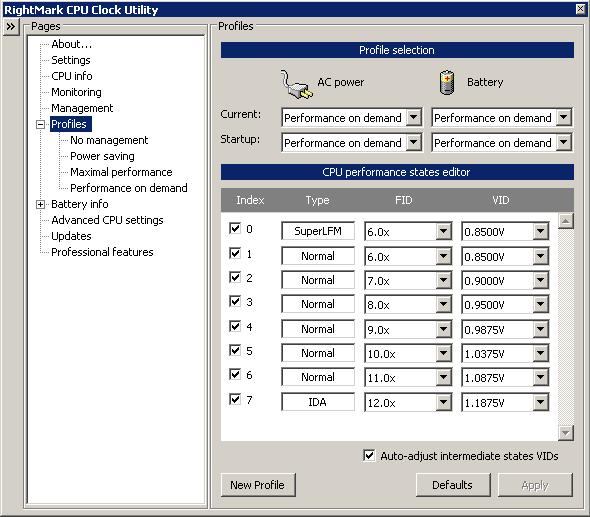Open VID dropdown showing 1.1875V
The height and width of the screenshot is (517, 590).
(541, 402)
